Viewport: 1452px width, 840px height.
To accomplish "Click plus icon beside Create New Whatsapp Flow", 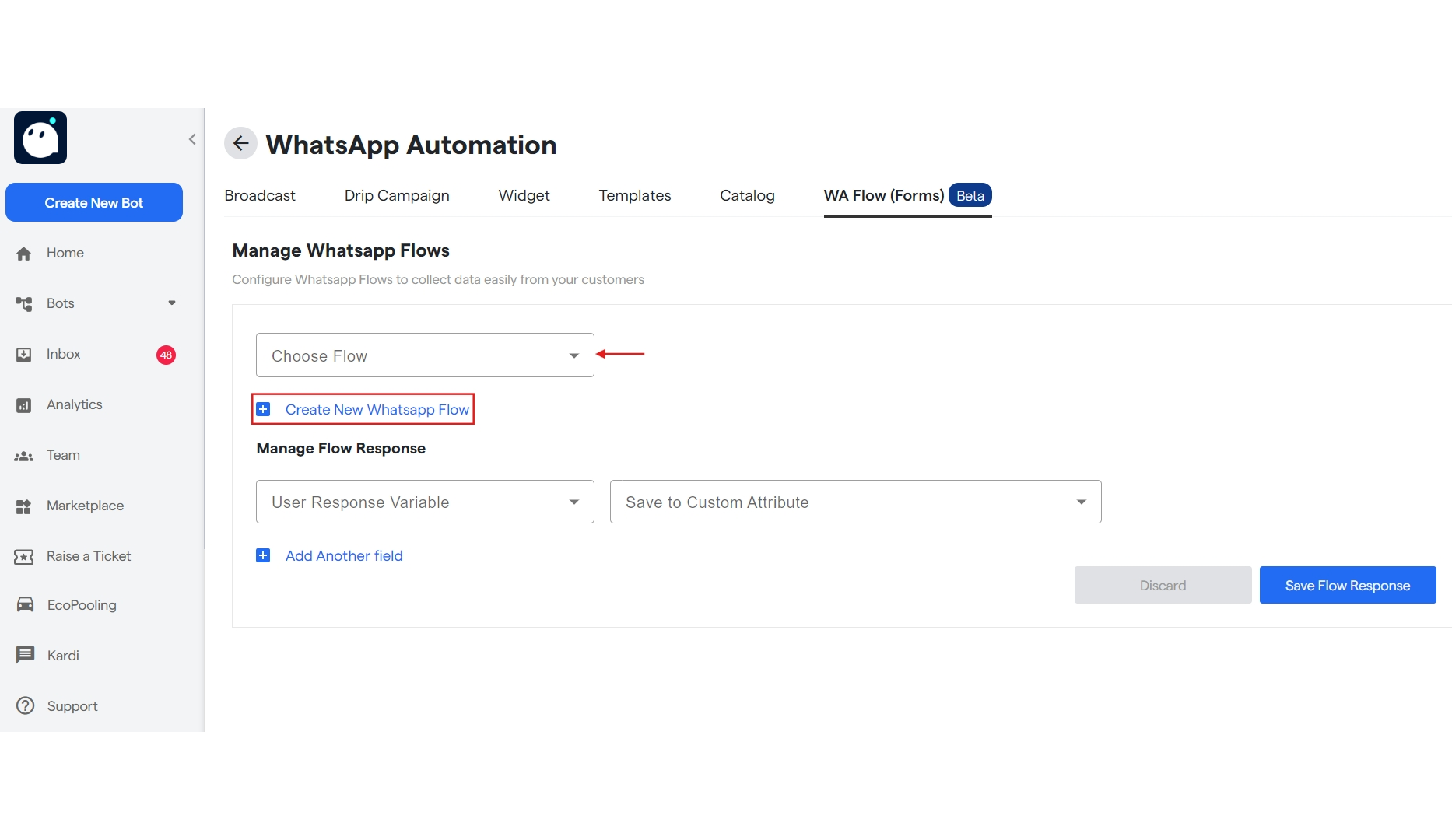I will tap(263, 410).
